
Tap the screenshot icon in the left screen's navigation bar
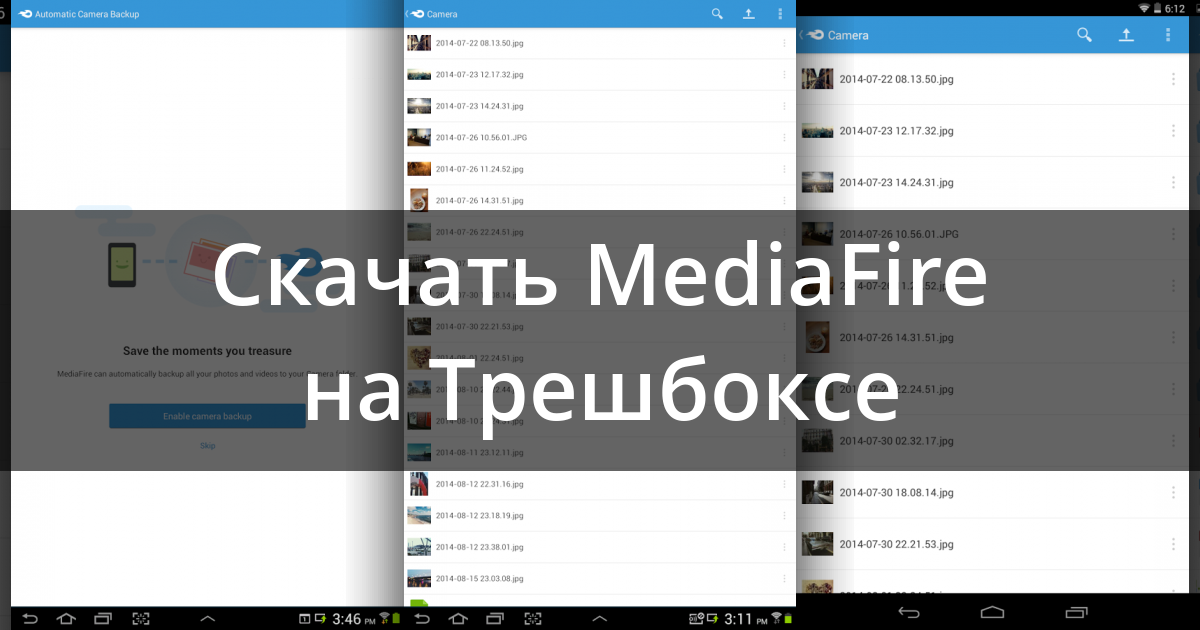pyautogui.click(x=141, y=619)
